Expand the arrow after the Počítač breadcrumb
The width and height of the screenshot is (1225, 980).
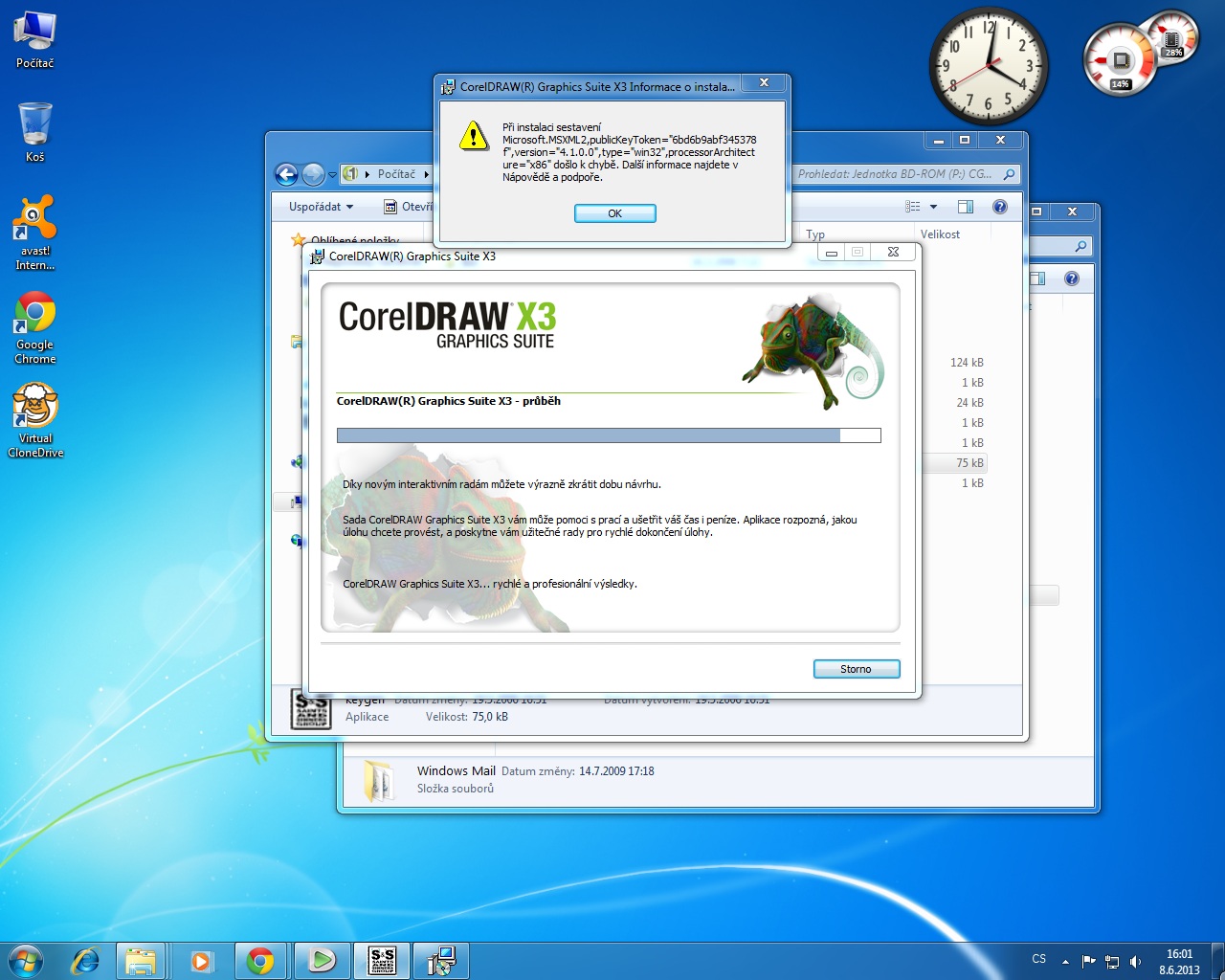[427, 174]
